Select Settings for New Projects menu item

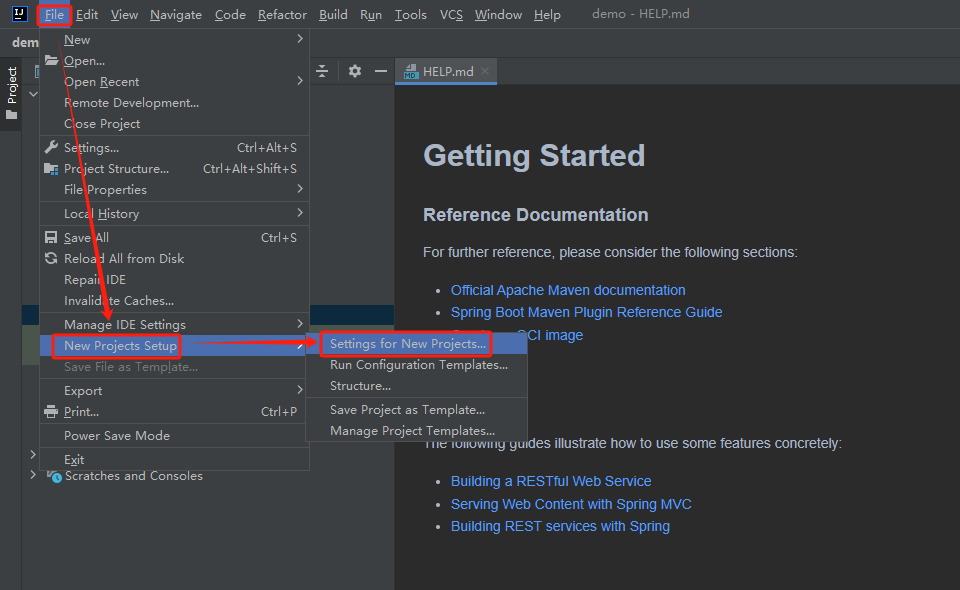point(408,344)
